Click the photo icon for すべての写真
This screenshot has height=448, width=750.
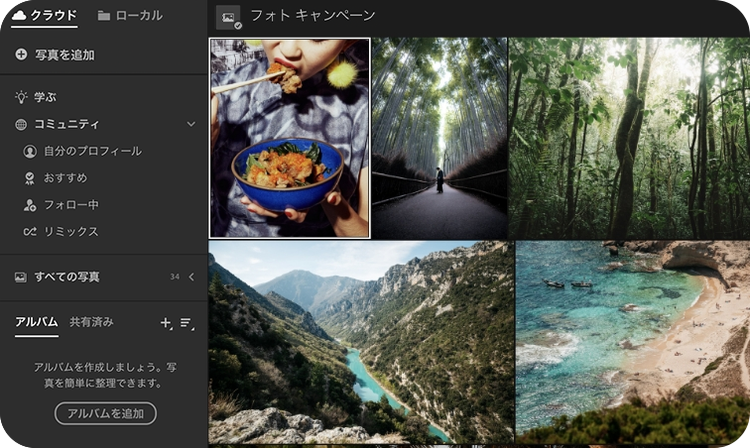(21, 277)
